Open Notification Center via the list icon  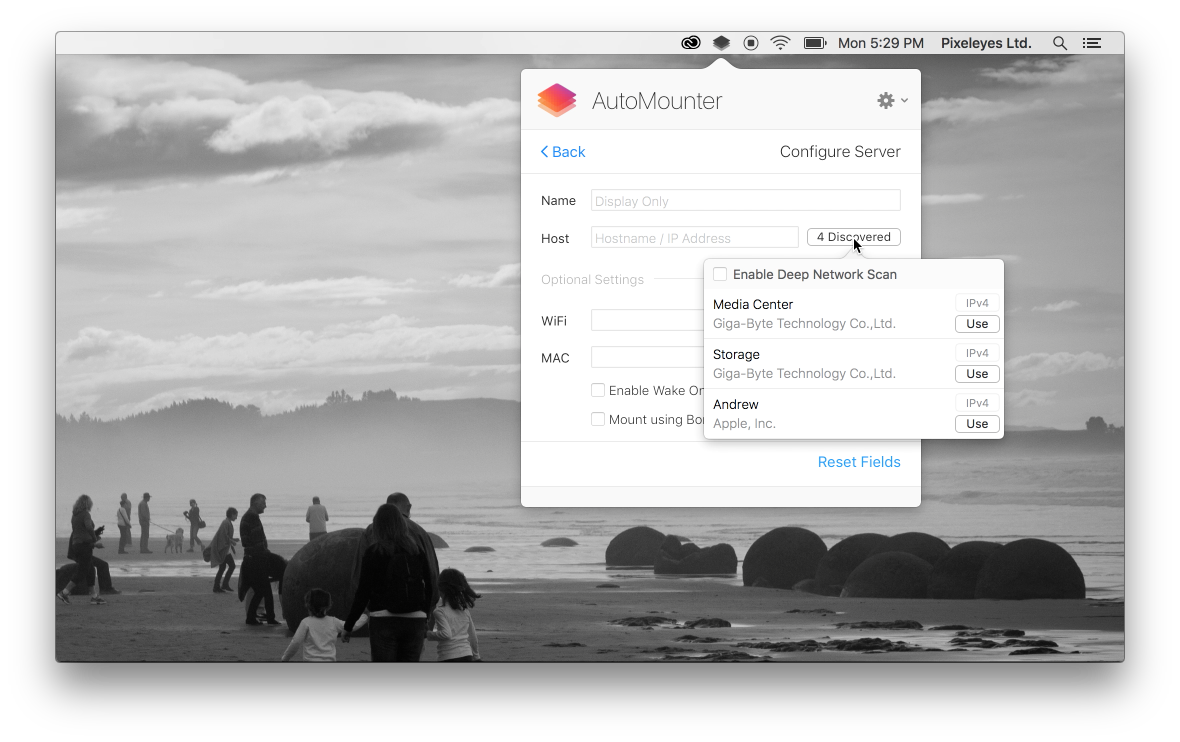(1091, 42)
